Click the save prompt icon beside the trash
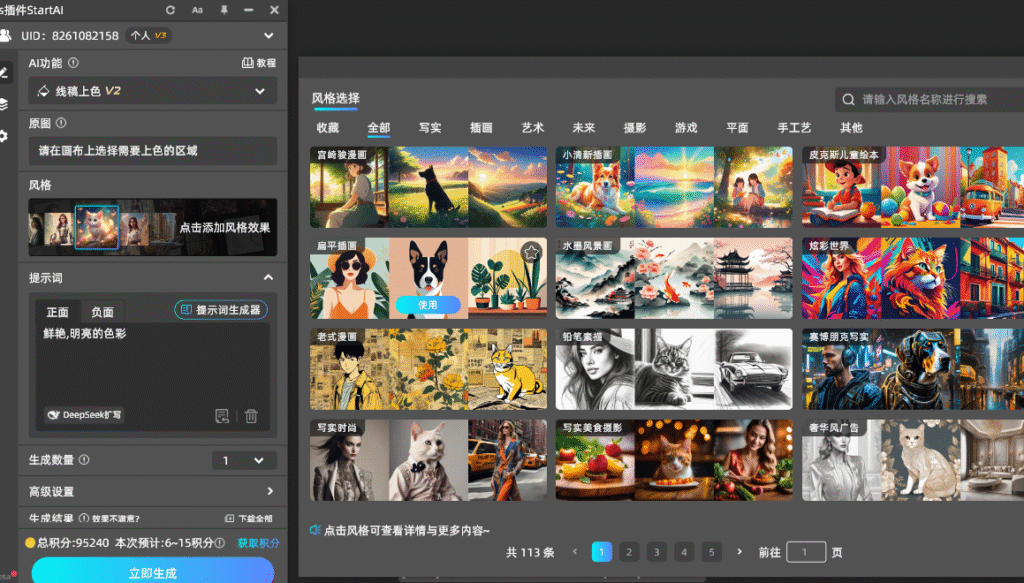The image size is (1024, 583). click(x=222, y=415)
